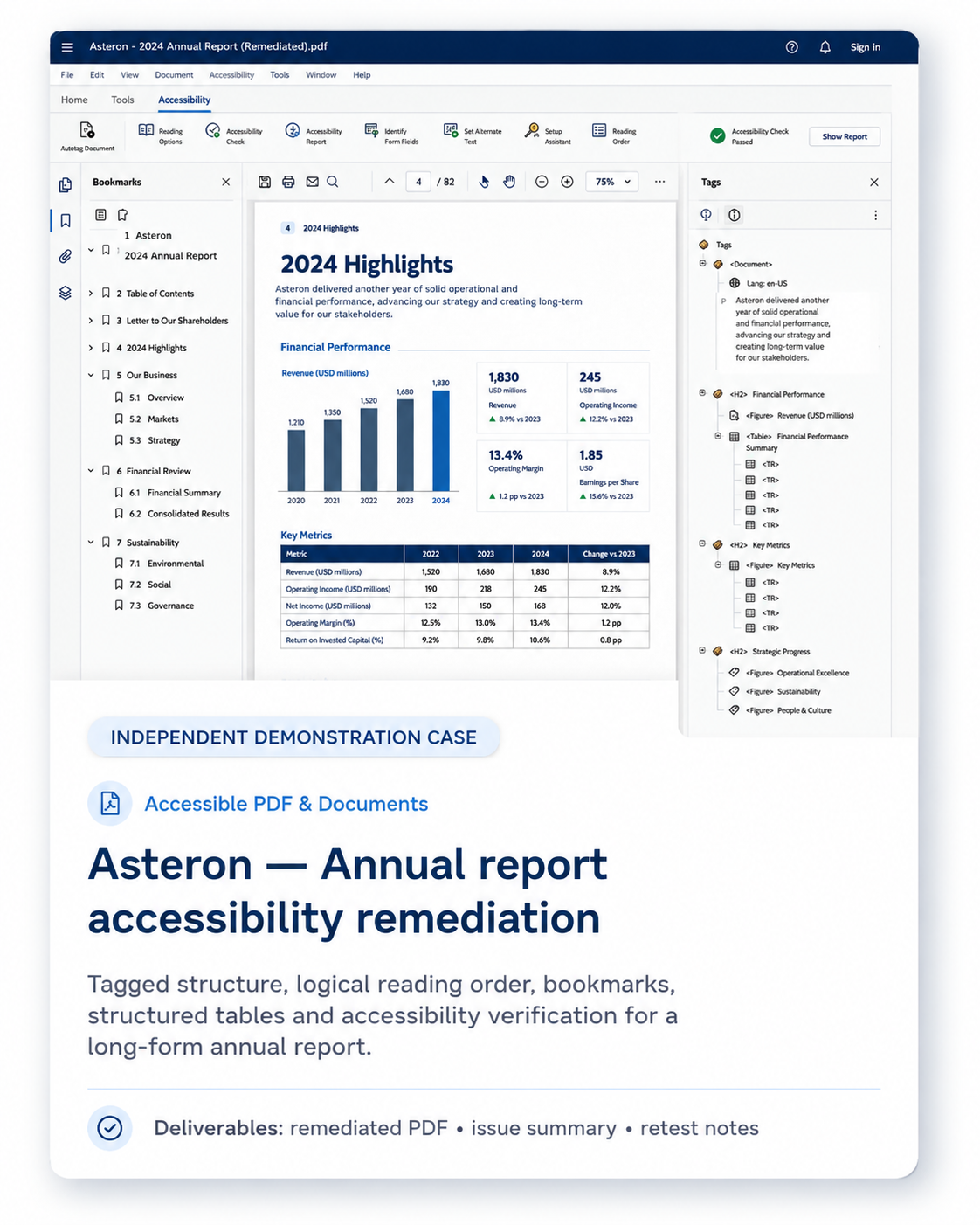Open help via question mark icon
The width and height of the screenshot is (980, 1225).
point(791,47)
